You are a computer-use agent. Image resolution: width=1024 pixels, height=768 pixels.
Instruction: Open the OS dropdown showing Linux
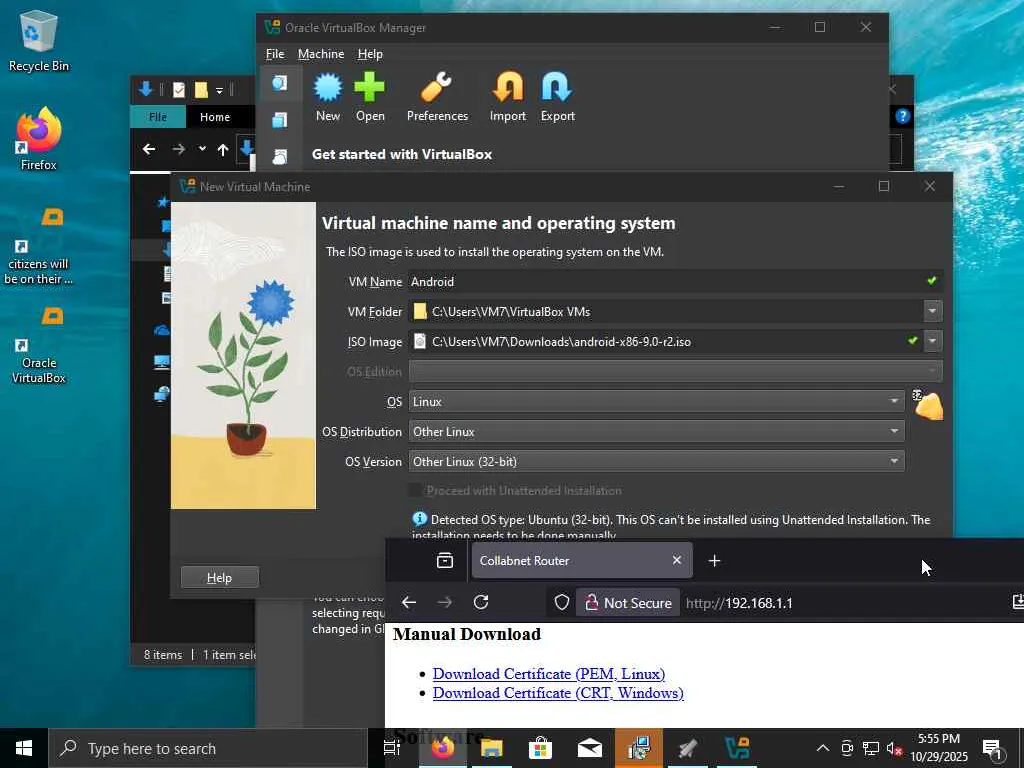656,401
